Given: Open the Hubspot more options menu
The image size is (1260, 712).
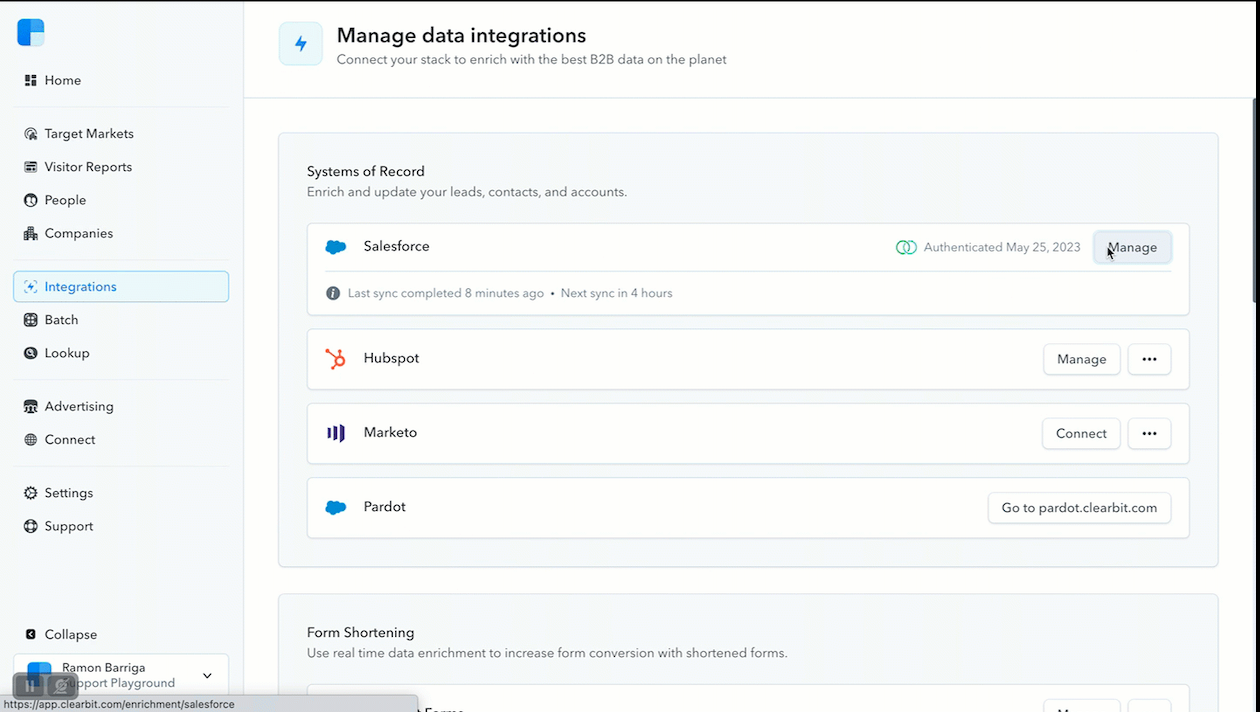Looking at the screenshot, I should [x=1149, y=359].
